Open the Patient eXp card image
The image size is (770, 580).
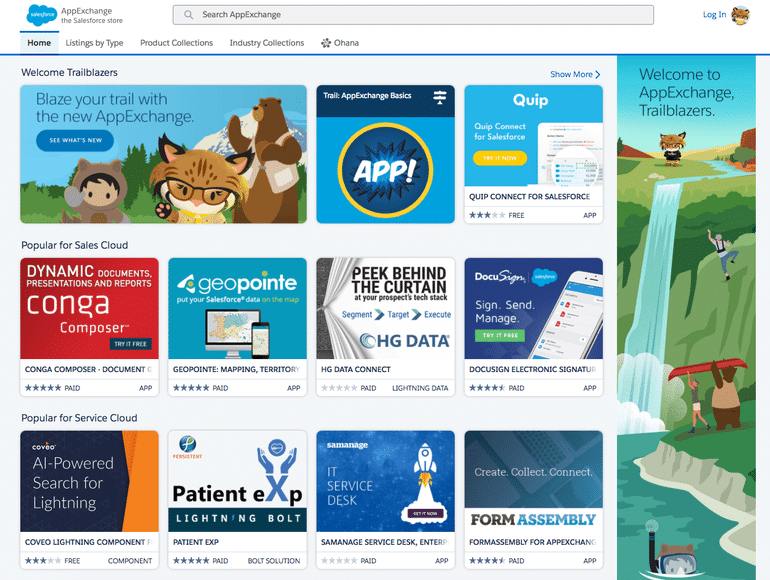click(238, 481)
